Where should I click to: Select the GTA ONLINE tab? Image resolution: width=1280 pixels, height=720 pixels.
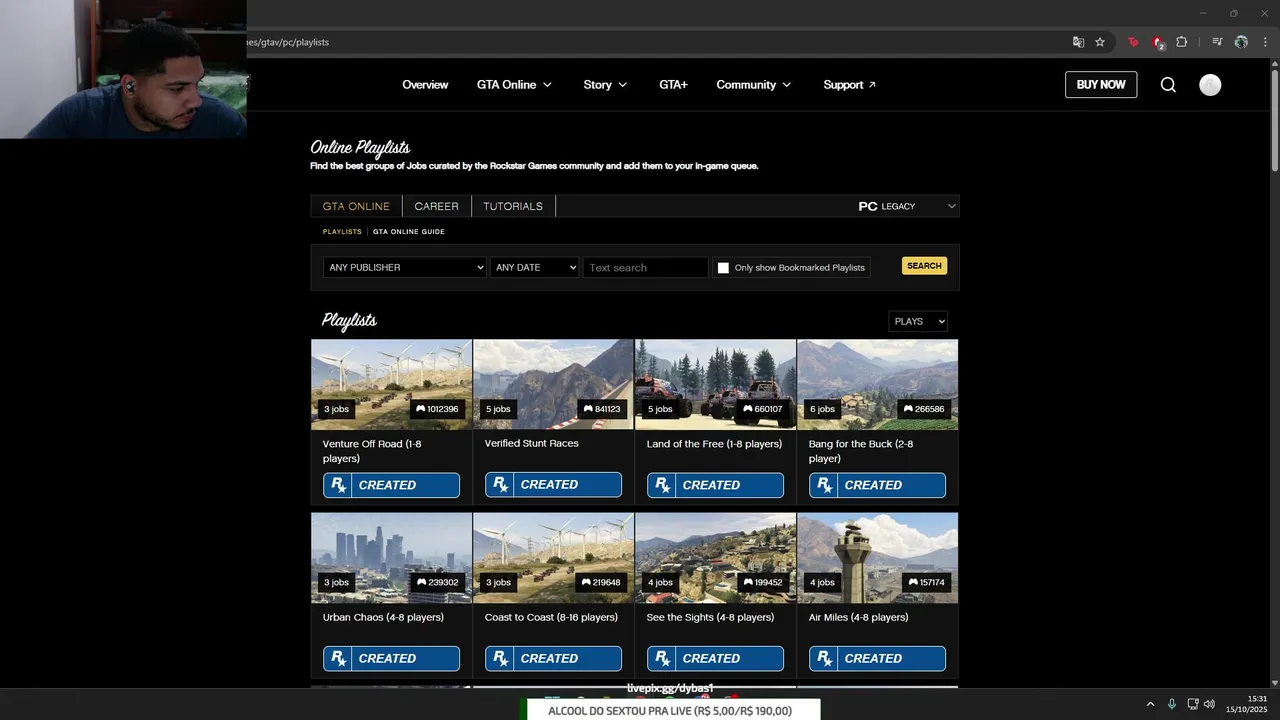tap(356, 206)
